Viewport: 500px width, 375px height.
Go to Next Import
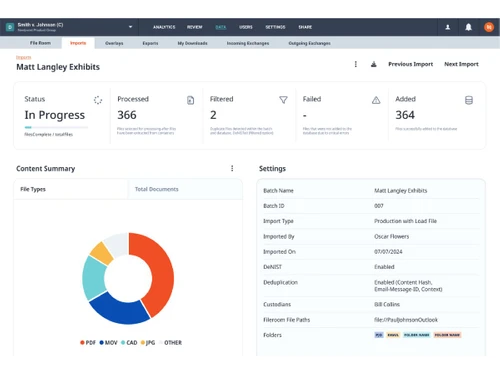tap(461, 64)
